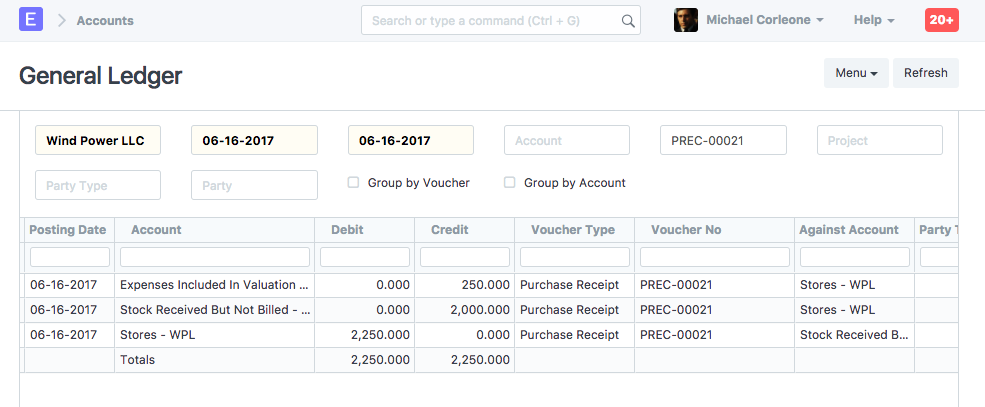Click the Debit column header
The width and height of the screenshot is (985, 407).
[x=364, y=230]
